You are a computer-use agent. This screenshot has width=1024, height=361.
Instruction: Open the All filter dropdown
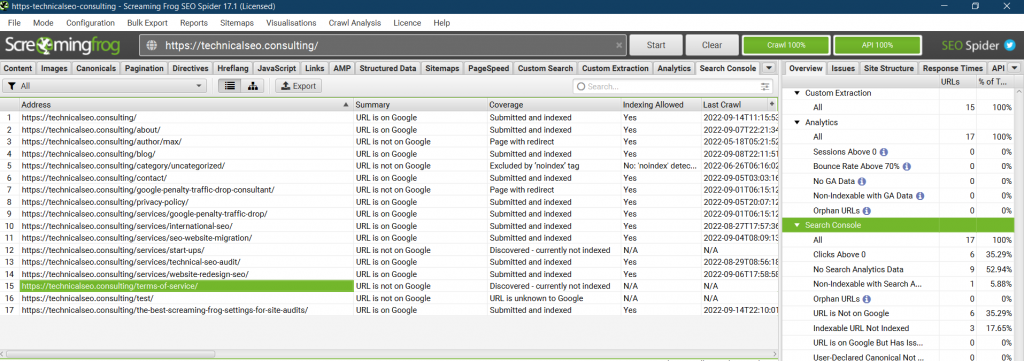[x=104, y=86]
